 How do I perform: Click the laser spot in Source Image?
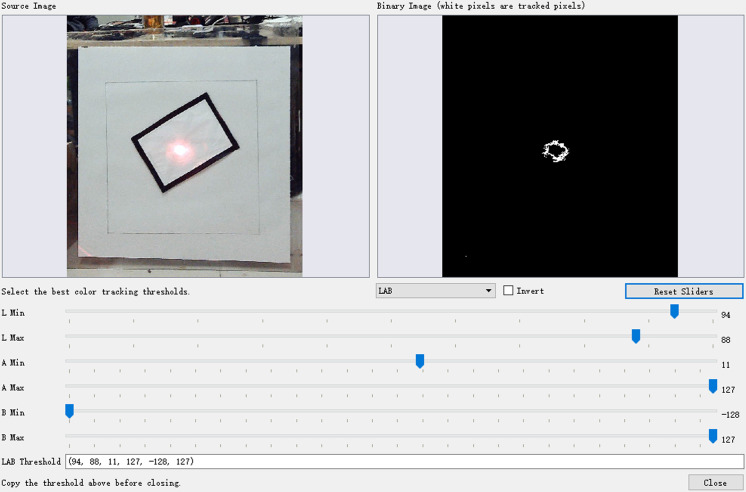pyautogui.click(x=180, y=150)
